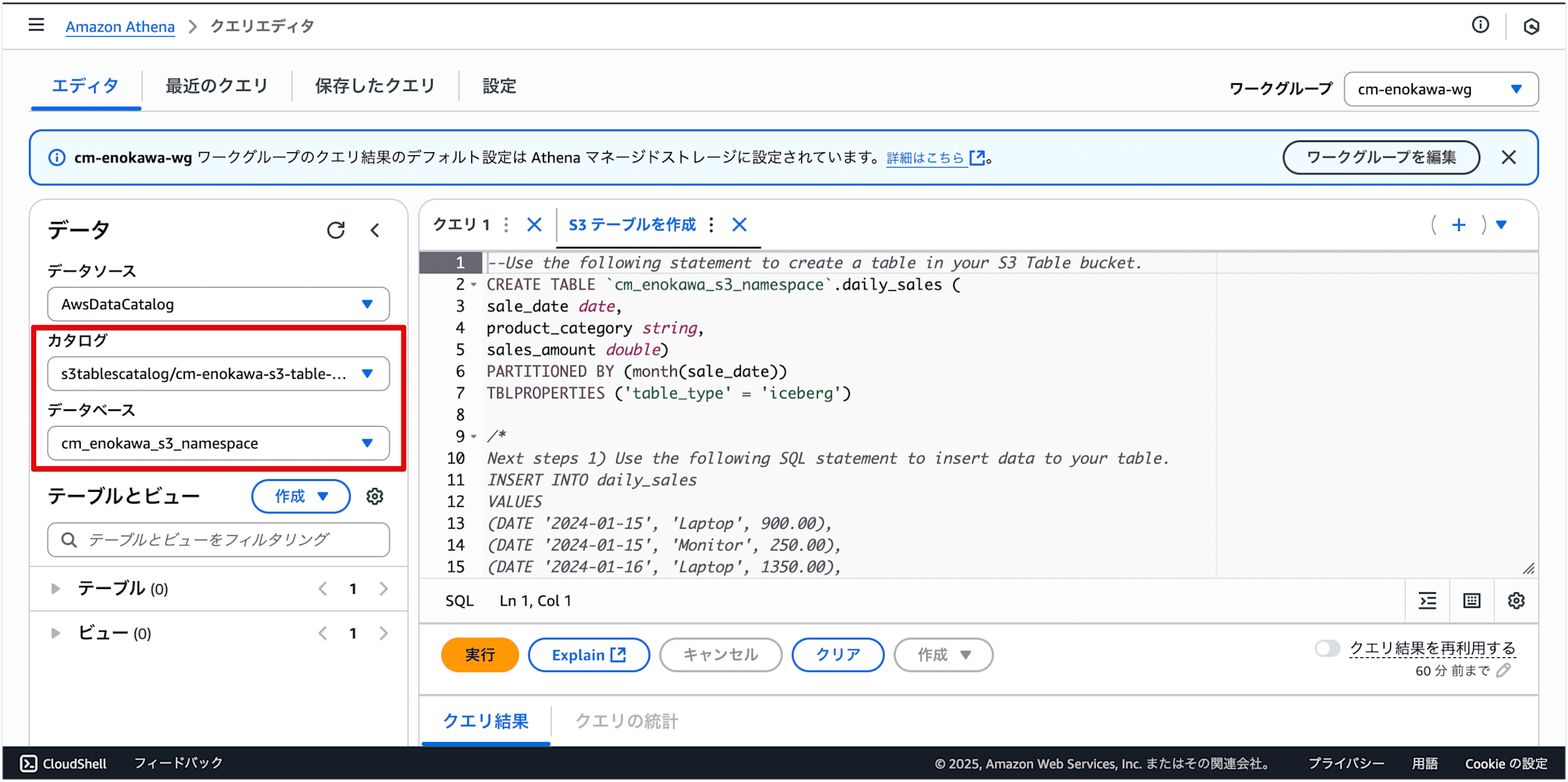The height and width of the screenshot is (782, 1568).
Task: Open editor preferences gear icon
Action: 1516,601
